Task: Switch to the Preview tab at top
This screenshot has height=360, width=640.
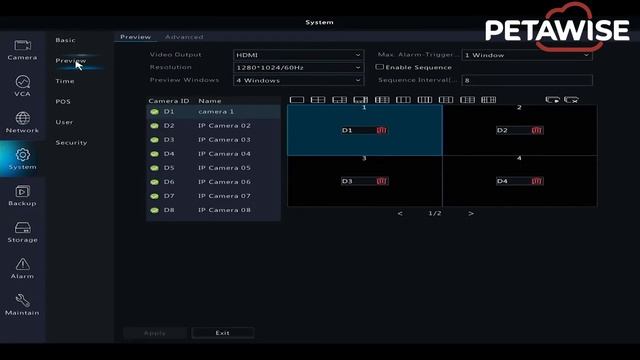Action: click(136, 37)
